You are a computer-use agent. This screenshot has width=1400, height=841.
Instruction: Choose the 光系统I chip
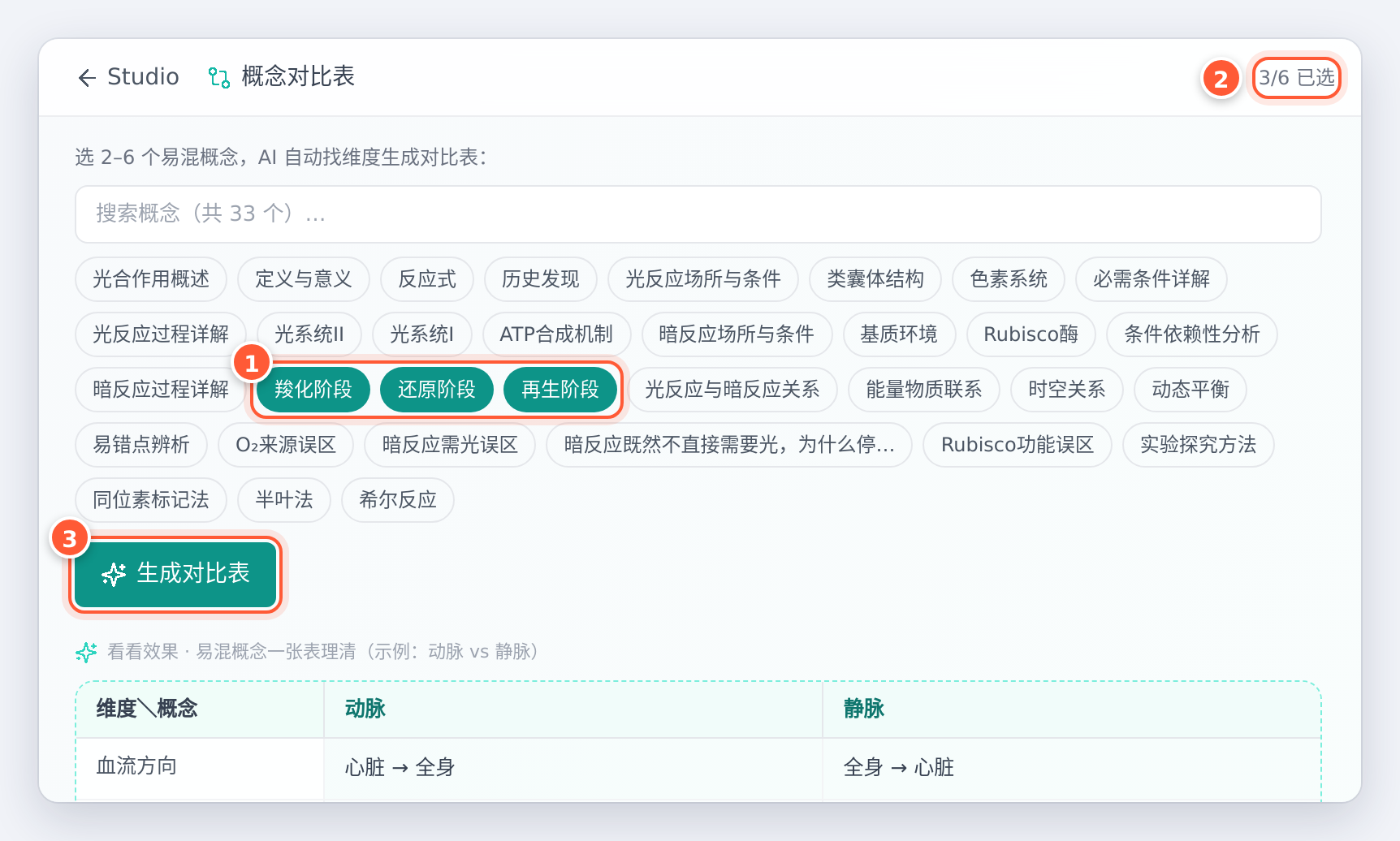click(422, 334)
